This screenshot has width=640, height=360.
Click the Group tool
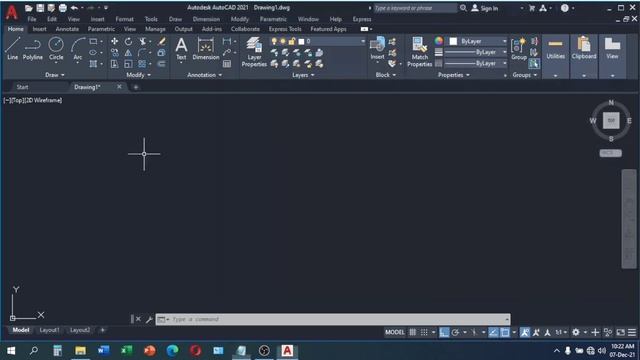click(x=519, y=49)
